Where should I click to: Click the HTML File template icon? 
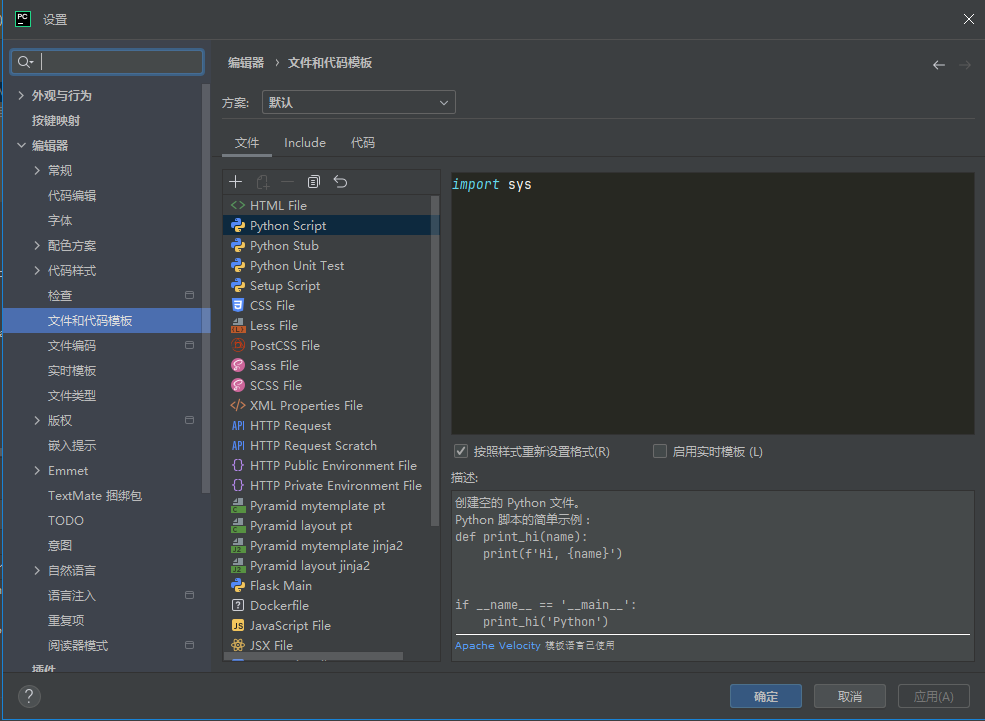[x=237, y=205]
